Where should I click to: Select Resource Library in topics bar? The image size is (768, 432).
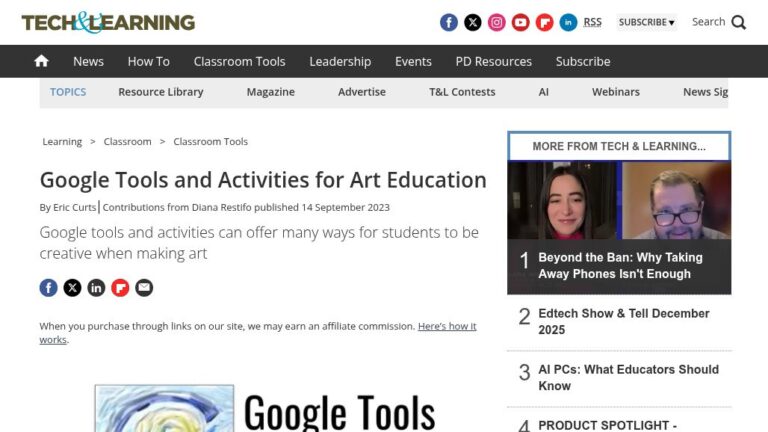pyautogui.click(x=161, y=92)
